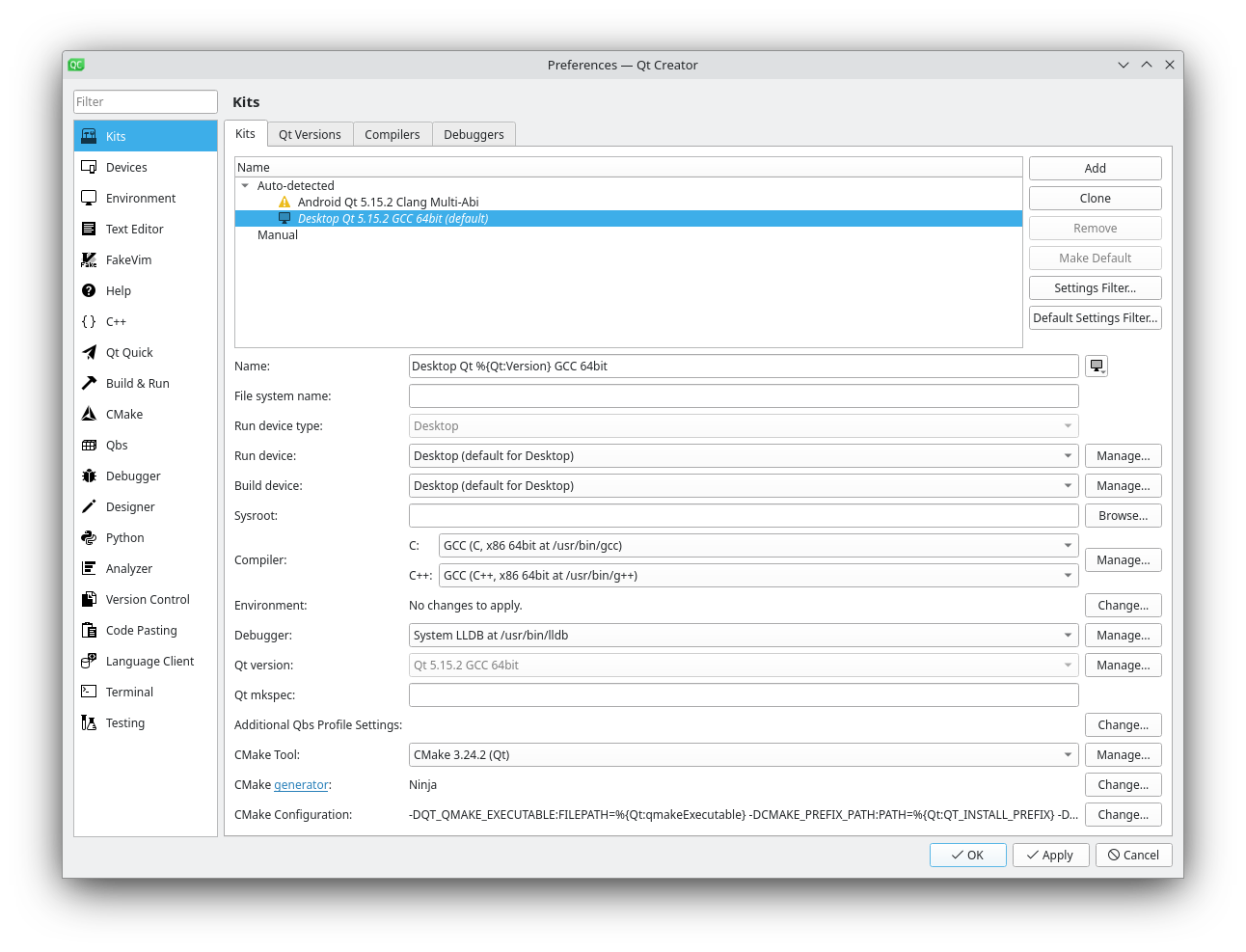This screenshot has height=952, width=1246.
Task: Click the CMake generator hyperlink
Action: point(302,784)
